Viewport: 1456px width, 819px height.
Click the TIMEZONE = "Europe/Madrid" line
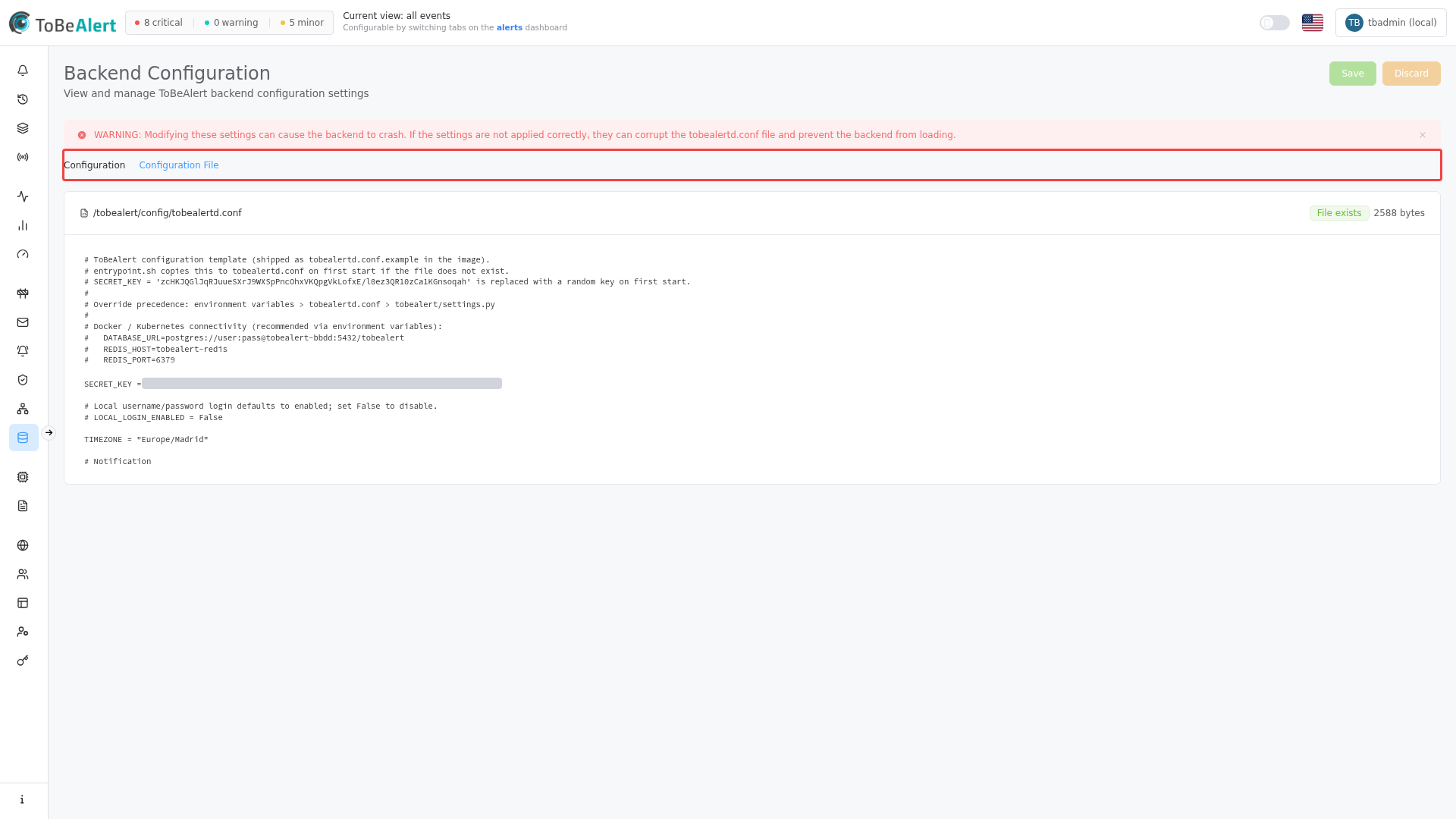146,440
